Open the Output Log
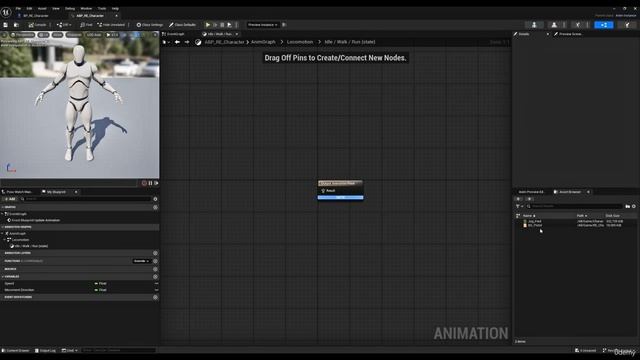The image size is (640, 360). pos(45,350)
